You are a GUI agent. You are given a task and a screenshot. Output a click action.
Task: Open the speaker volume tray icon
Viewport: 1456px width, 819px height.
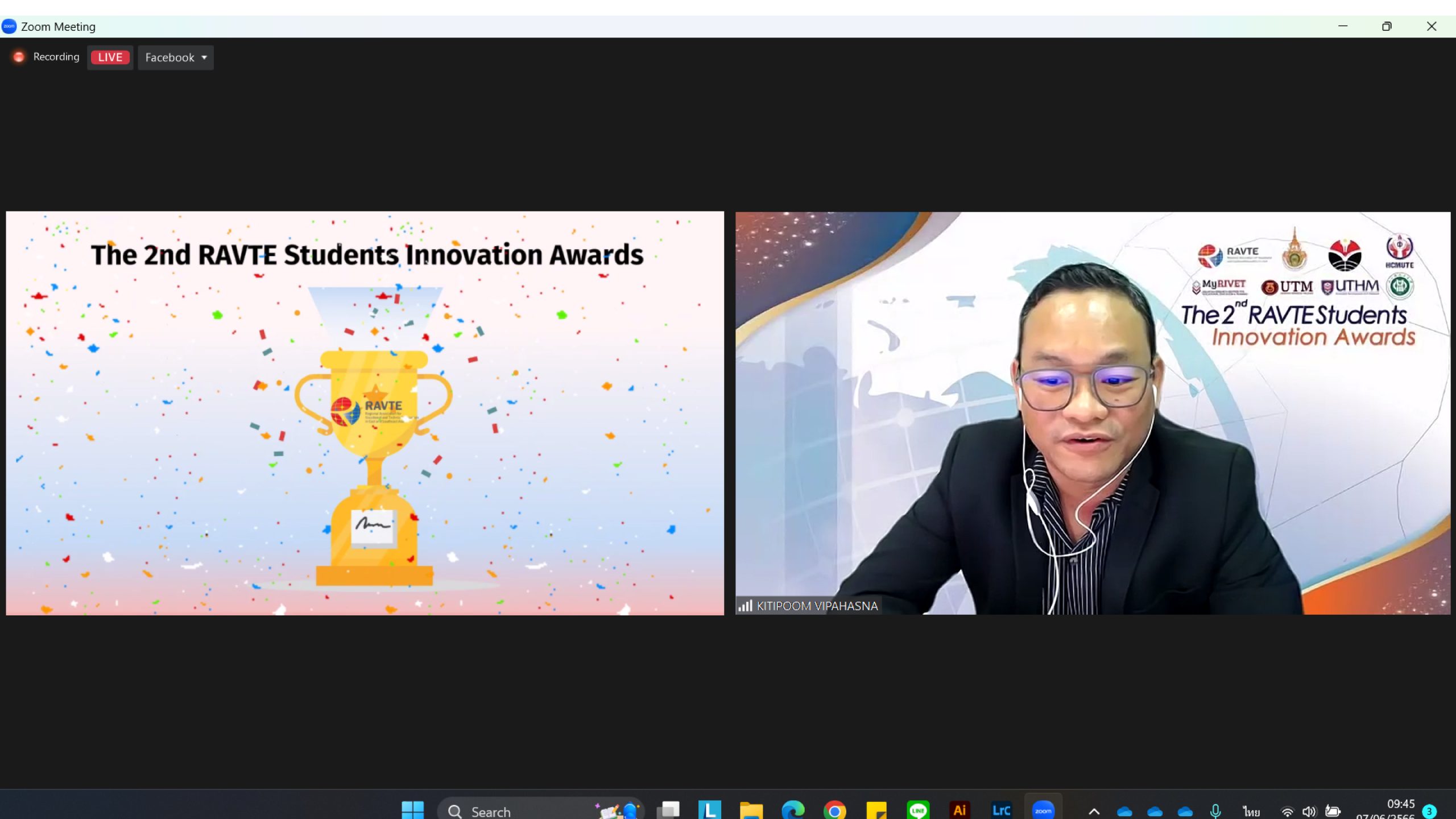1309,812
